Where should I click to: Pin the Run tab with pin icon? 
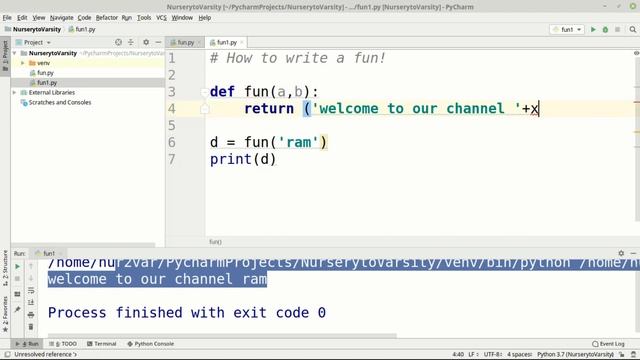coord(18,309)
